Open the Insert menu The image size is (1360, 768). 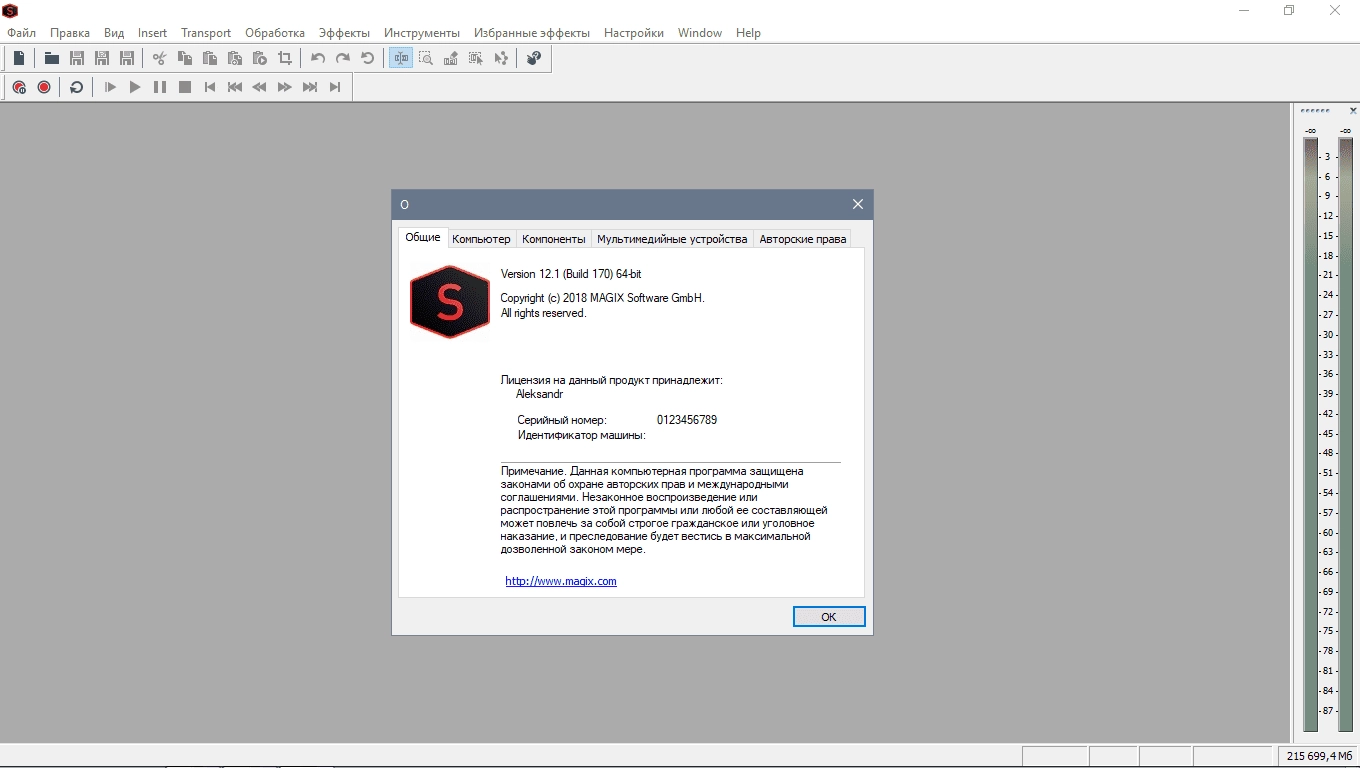click(153, 33)
